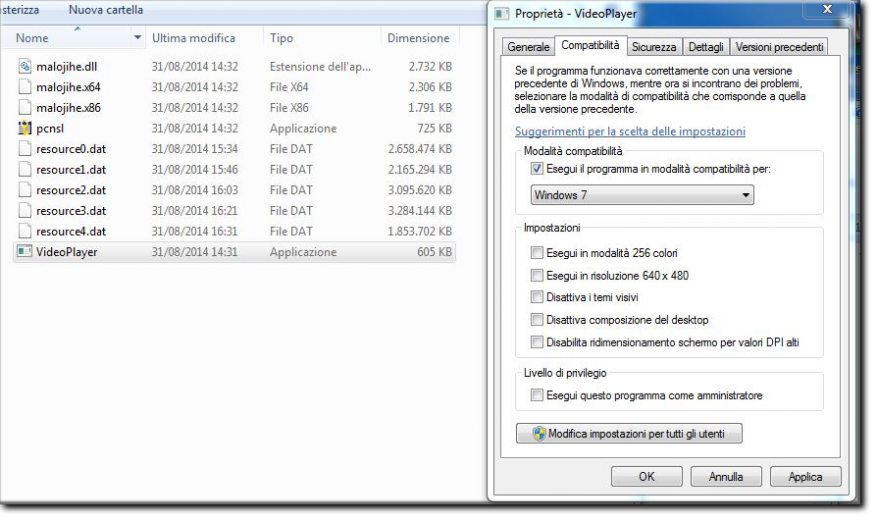The width and height of the screenshot is (877, 521).
Task: Sort by Ultima modifica column header
Action: pos(194,38)
